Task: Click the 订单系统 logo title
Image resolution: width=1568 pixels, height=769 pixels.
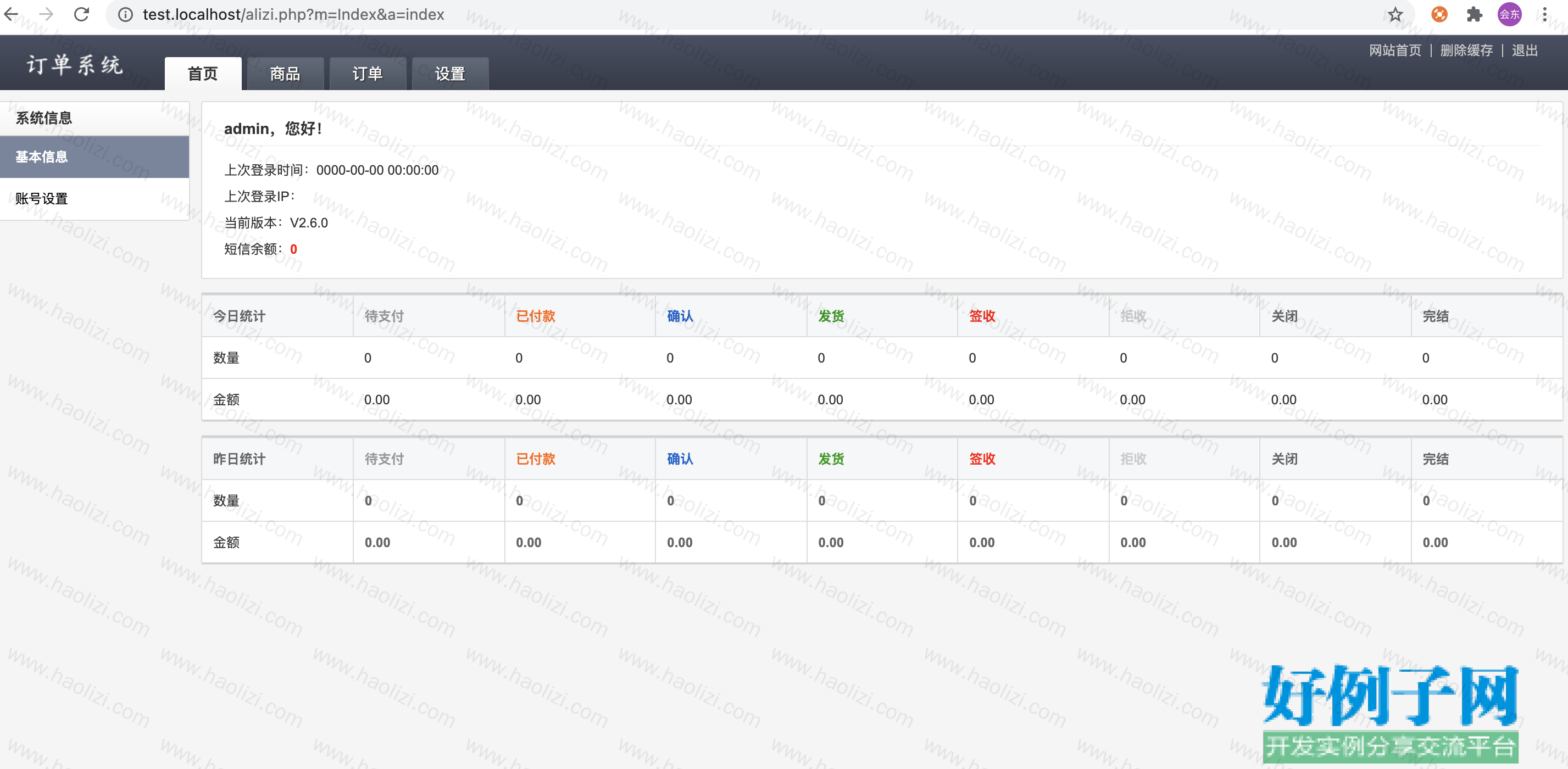Action: (x=75, y=64)
